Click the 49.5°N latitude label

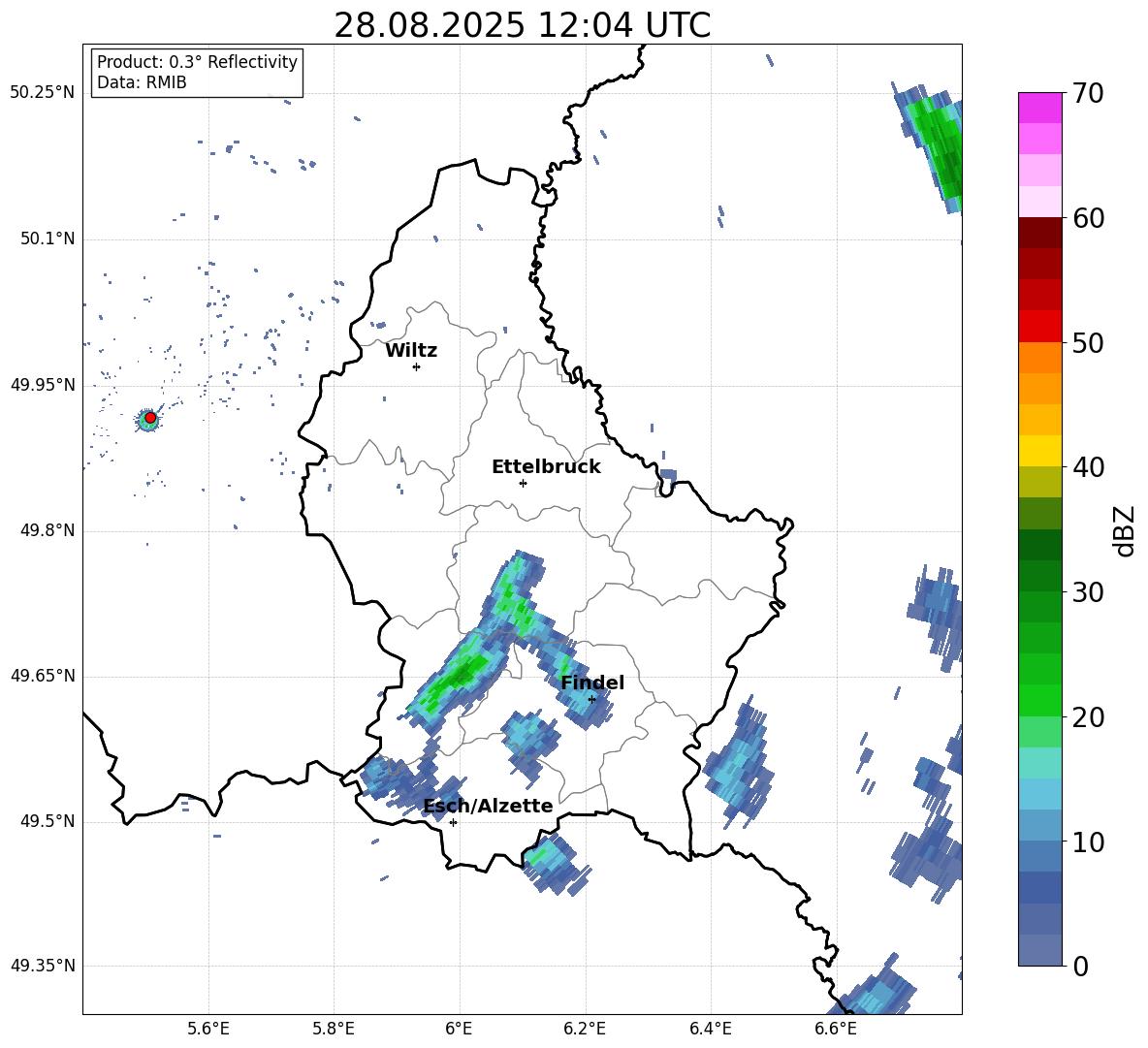(47, 821)
